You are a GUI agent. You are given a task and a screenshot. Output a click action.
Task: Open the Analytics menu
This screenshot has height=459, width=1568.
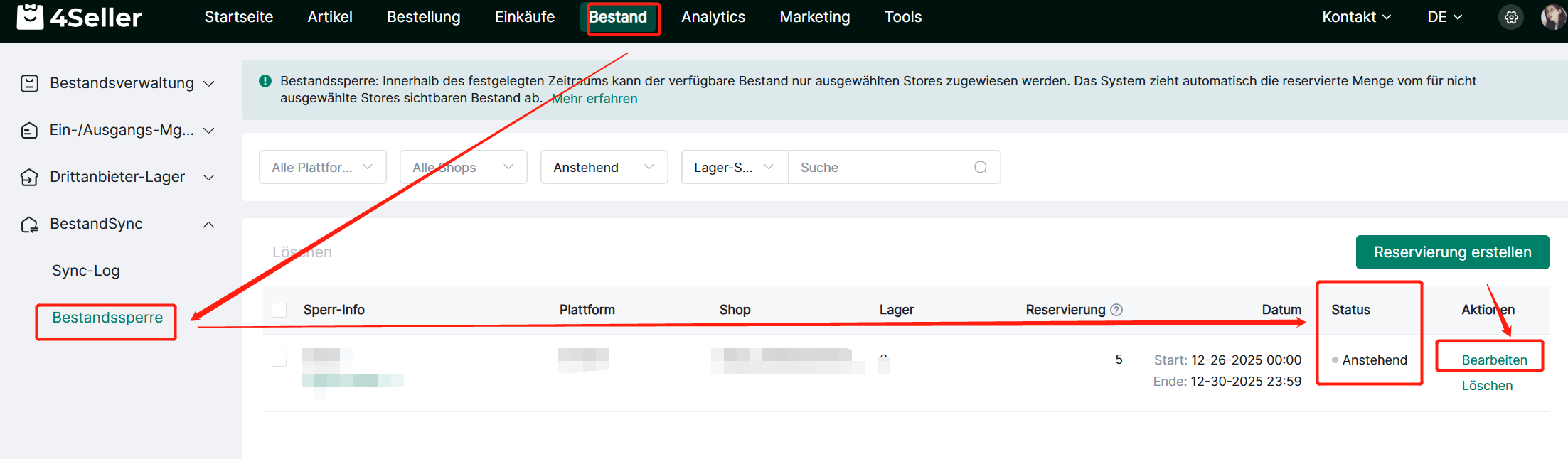(713, 17)
